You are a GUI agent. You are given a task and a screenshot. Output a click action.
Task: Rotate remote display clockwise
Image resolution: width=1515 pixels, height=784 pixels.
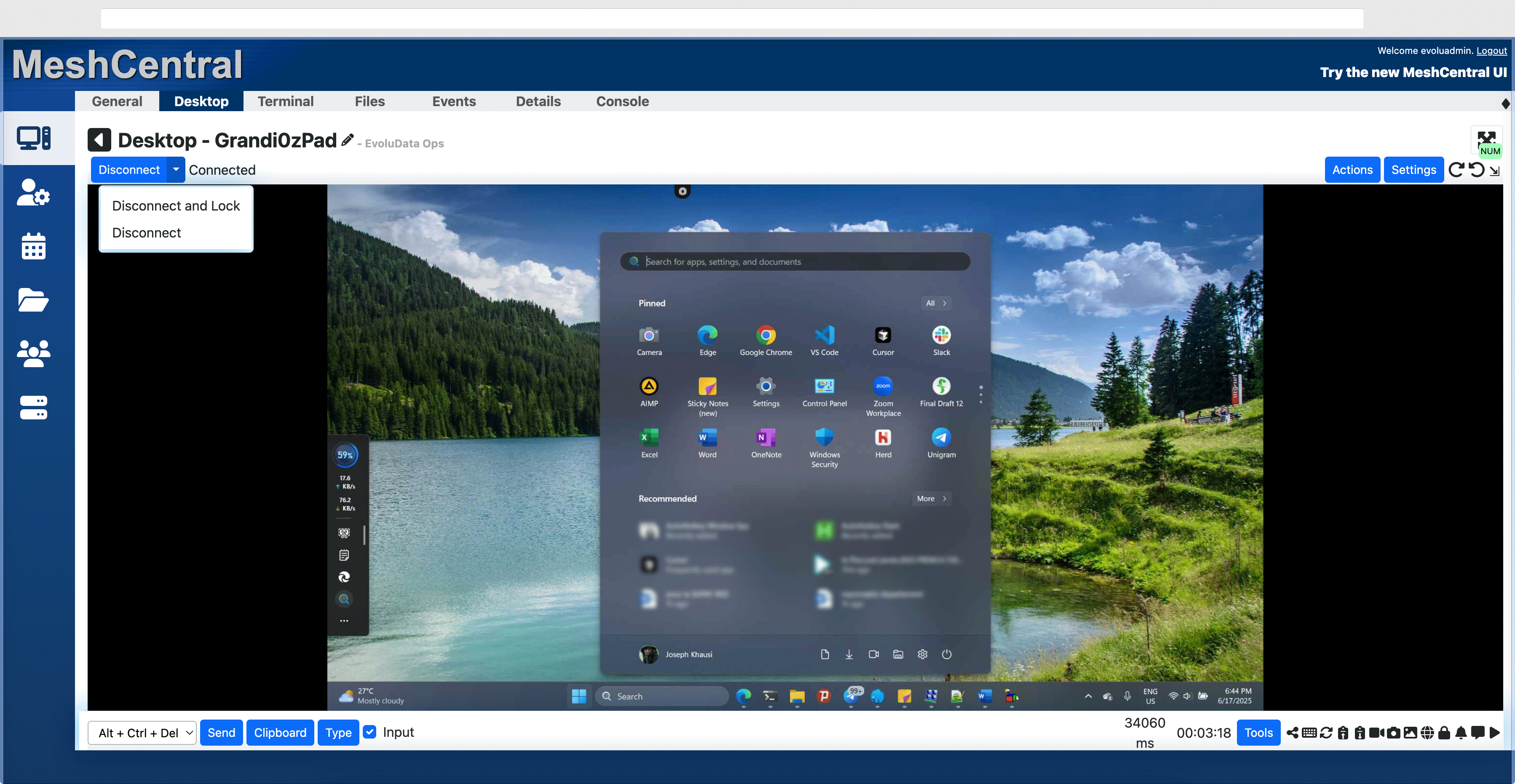click(x=1456, y=170)
